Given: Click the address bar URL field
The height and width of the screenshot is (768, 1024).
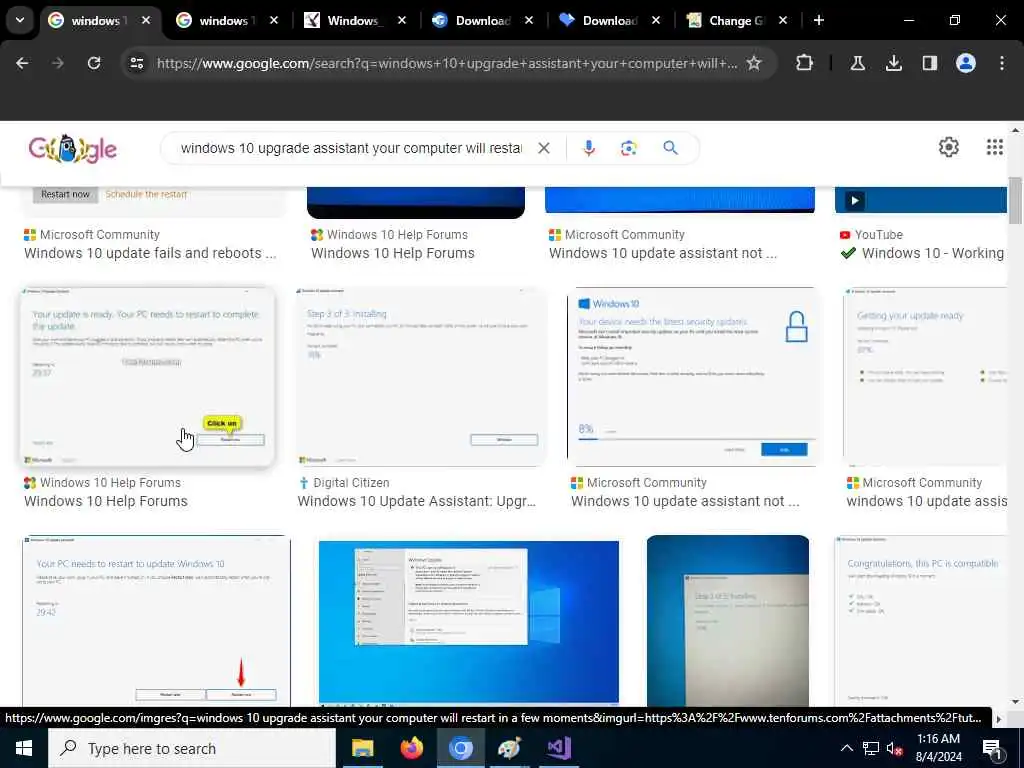Looking at the screenshot, I should click(x=447, y=63).
